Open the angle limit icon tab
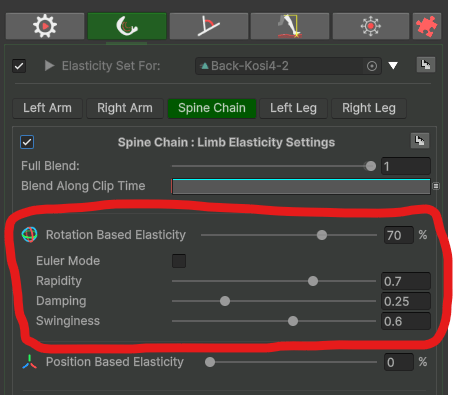This screenshot has height=395, width=453. [209, 26]
